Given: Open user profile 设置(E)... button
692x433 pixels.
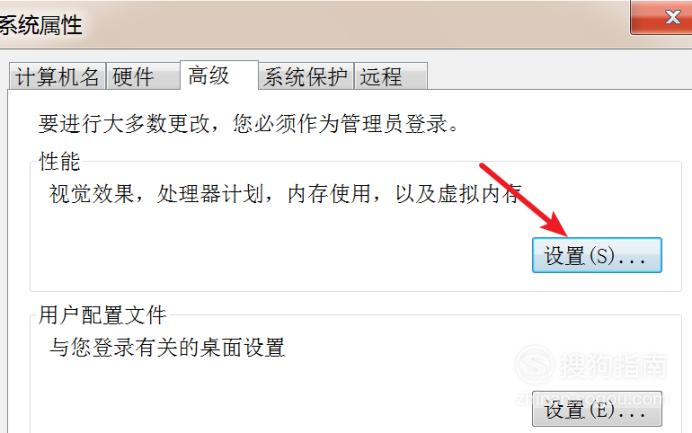Looking at the screenshot, I should pos(597,409).
